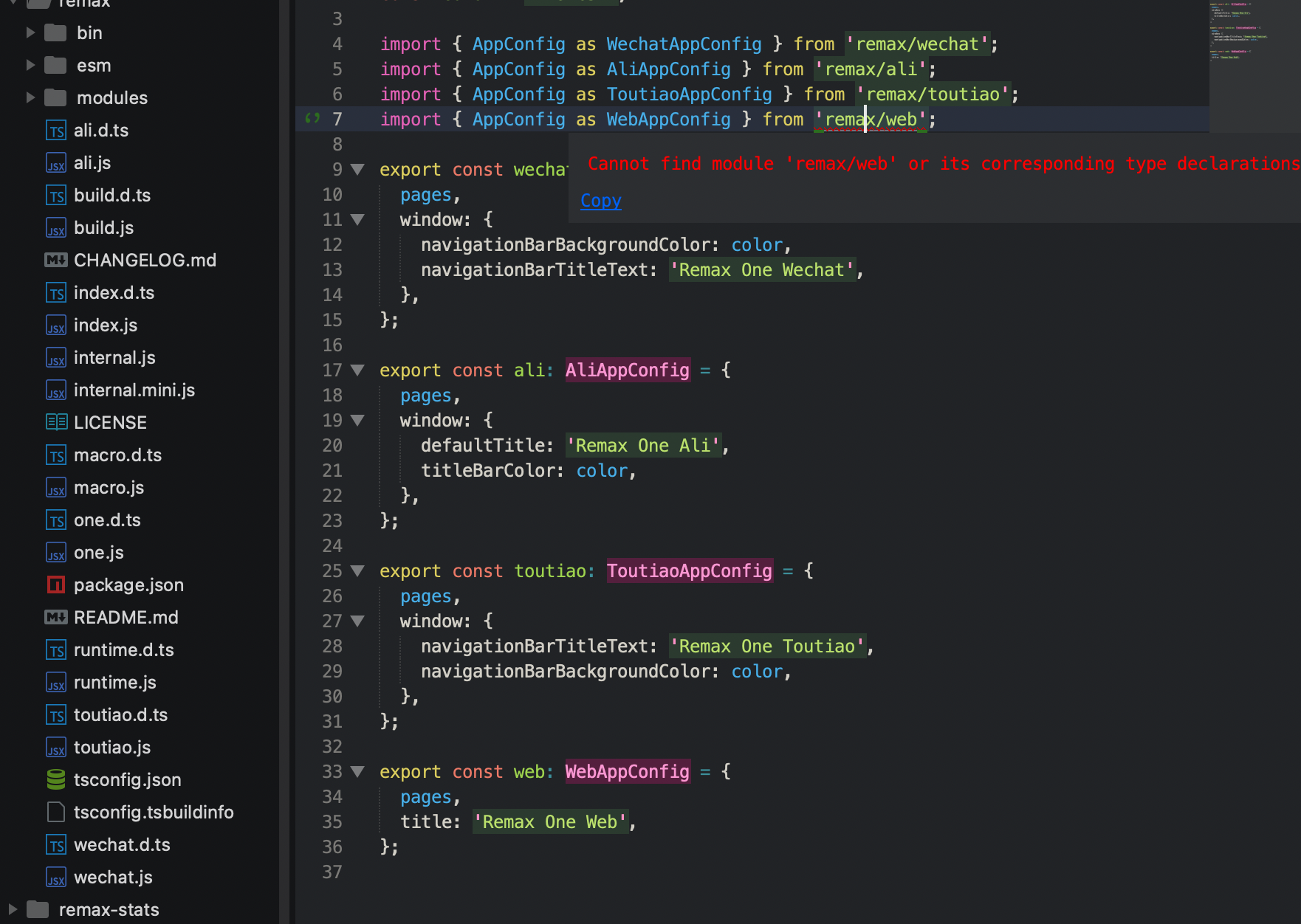Image resolution: width=1301 pixels, height=924 pixels.
Task: Click the license book icon beside LICENSE
Action: tap(56, 423)
